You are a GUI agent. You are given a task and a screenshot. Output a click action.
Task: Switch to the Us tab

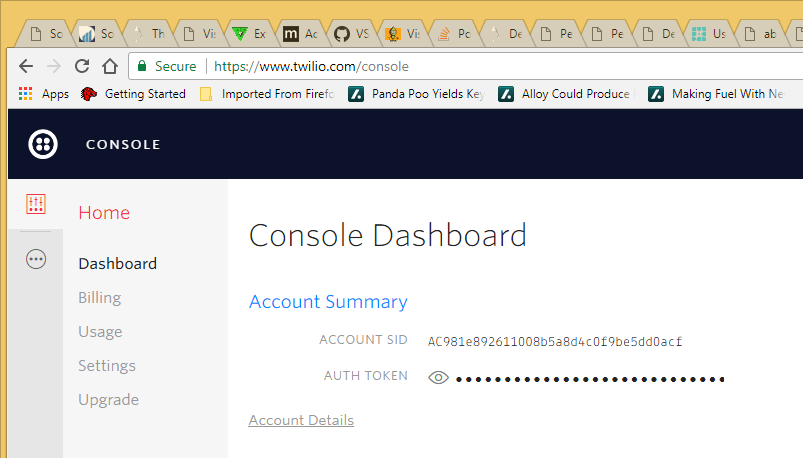709,34
